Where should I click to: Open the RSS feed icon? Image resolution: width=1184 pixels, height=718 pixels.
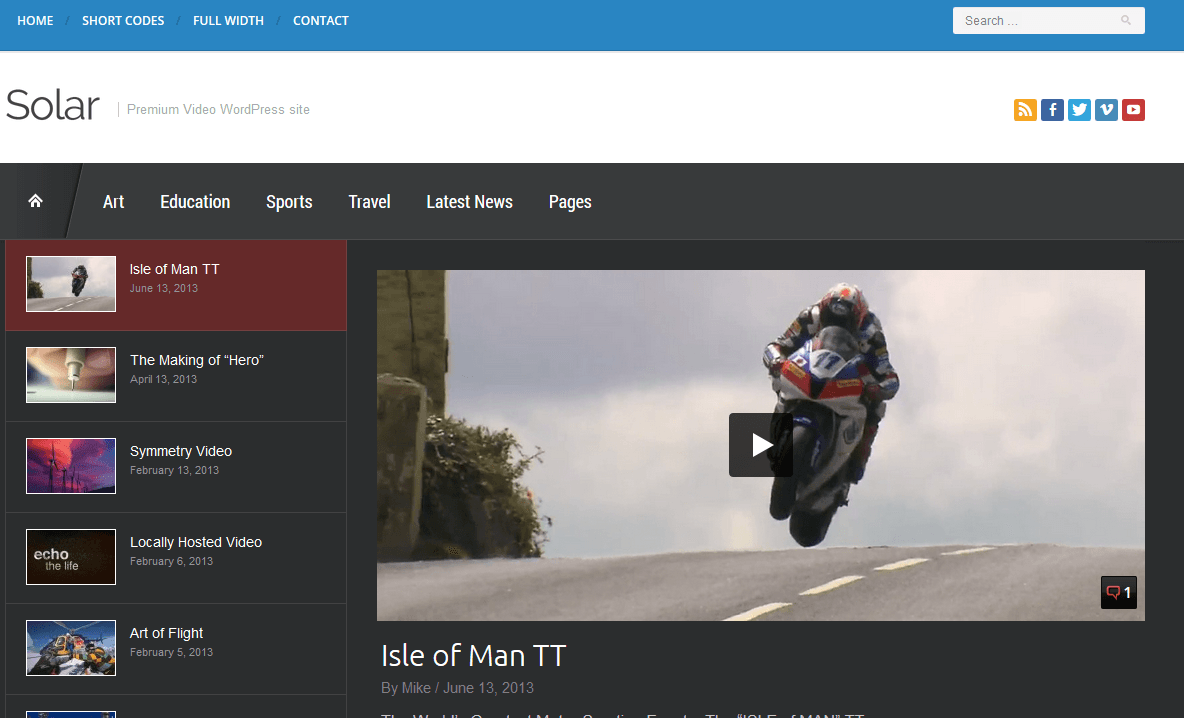pyautogui.click(x=1025, y=109)
